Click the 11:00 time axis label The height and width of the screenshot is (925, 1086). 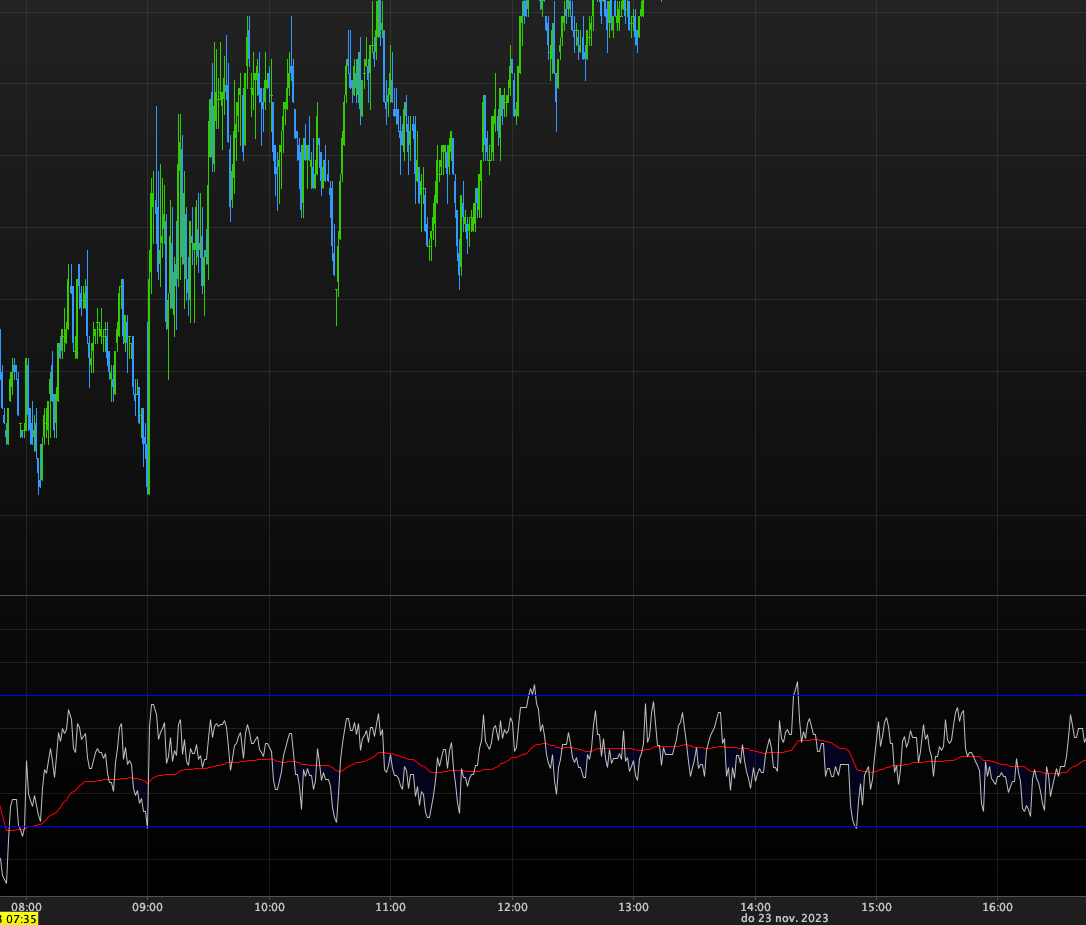coord(391,907)
